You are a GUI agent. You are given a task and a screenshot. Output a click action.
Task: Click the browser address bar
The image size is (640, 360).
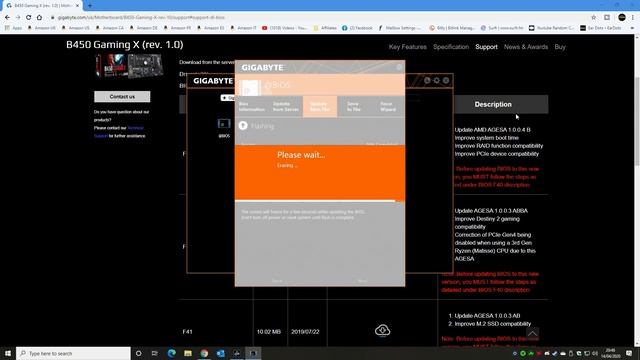click(x=318, y=17)
